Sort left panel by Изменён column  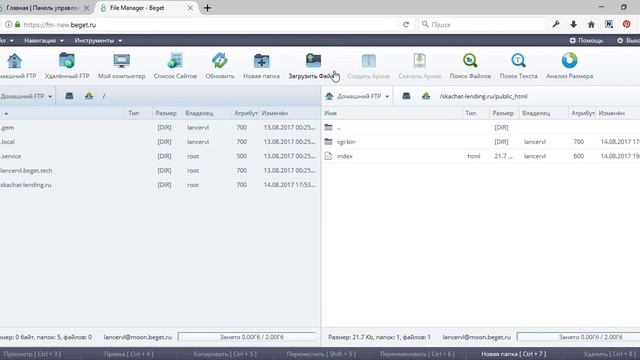click(x=275, y=113)
